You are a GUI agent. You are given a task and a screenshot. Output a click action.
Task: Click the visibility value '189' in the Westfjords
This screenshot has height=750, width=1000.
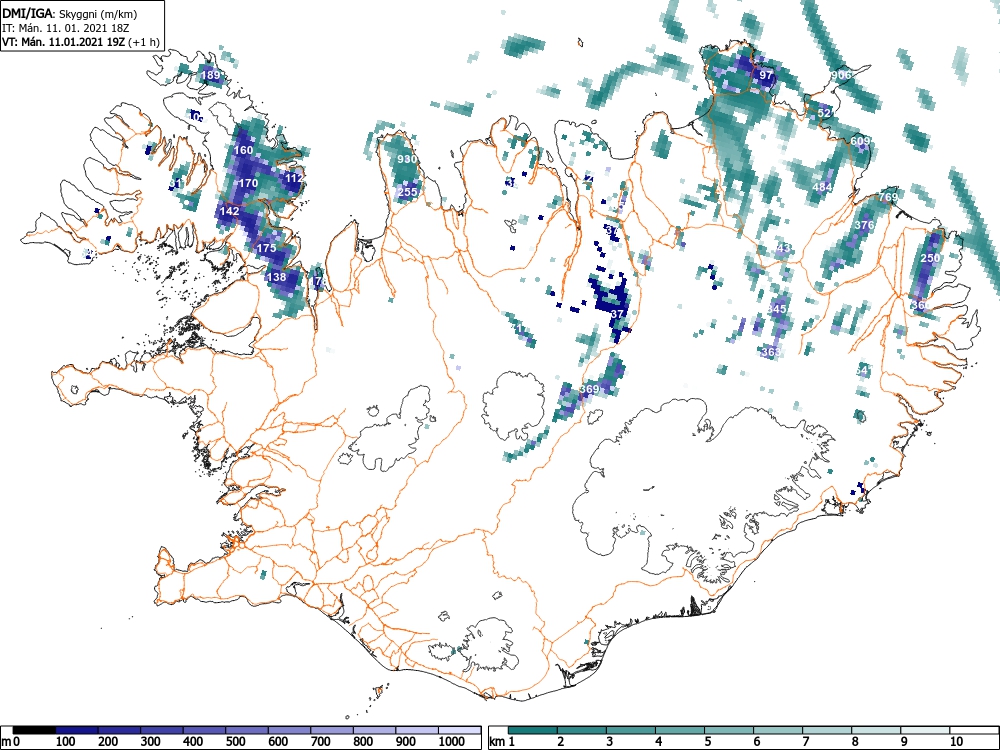(x=210, y=75)
